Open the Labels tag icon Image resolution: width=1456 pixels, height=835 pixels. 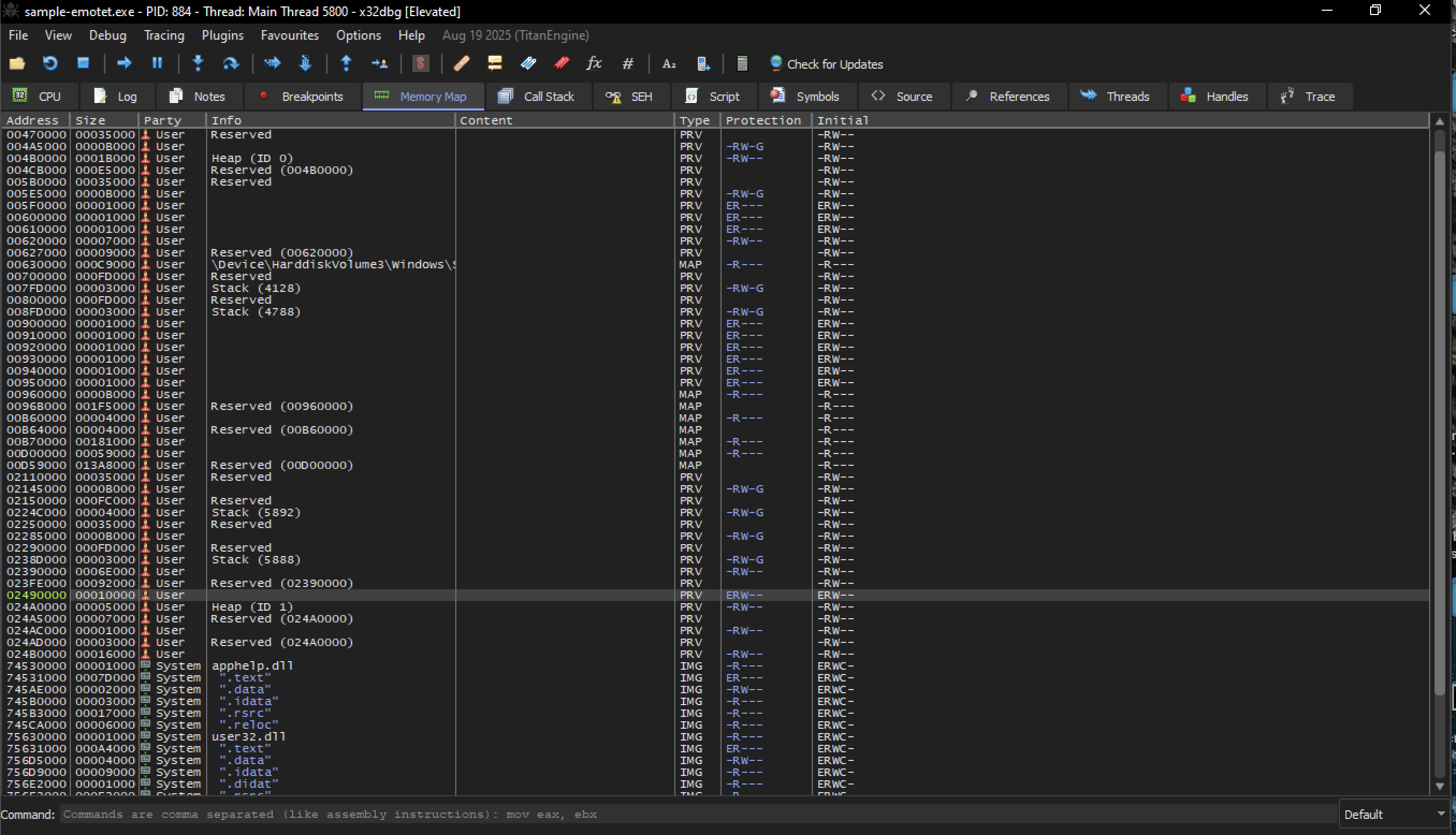click(x=528, y=63)
